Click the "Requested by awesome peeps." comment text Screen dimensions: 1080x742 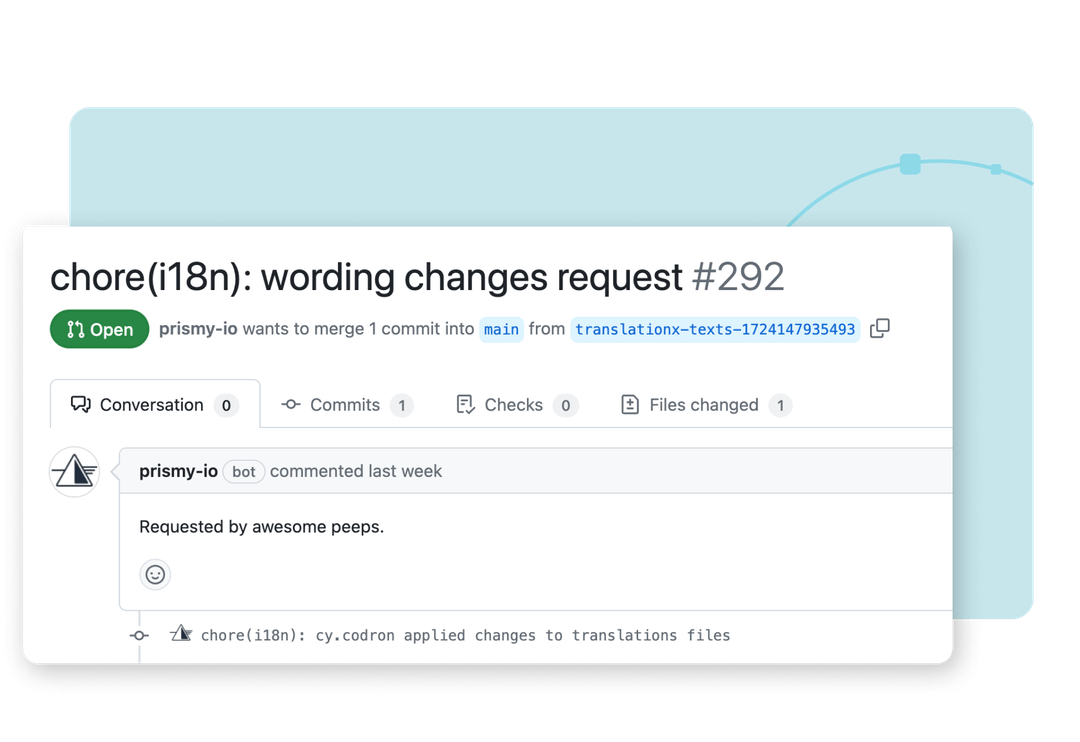(261, 526)
